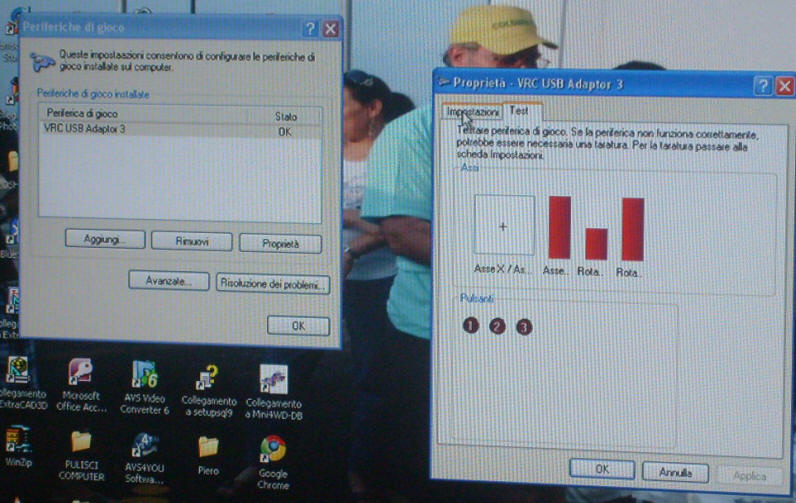Click the first red Asse axis bar
Screen dimensions: 796x503
559,227
